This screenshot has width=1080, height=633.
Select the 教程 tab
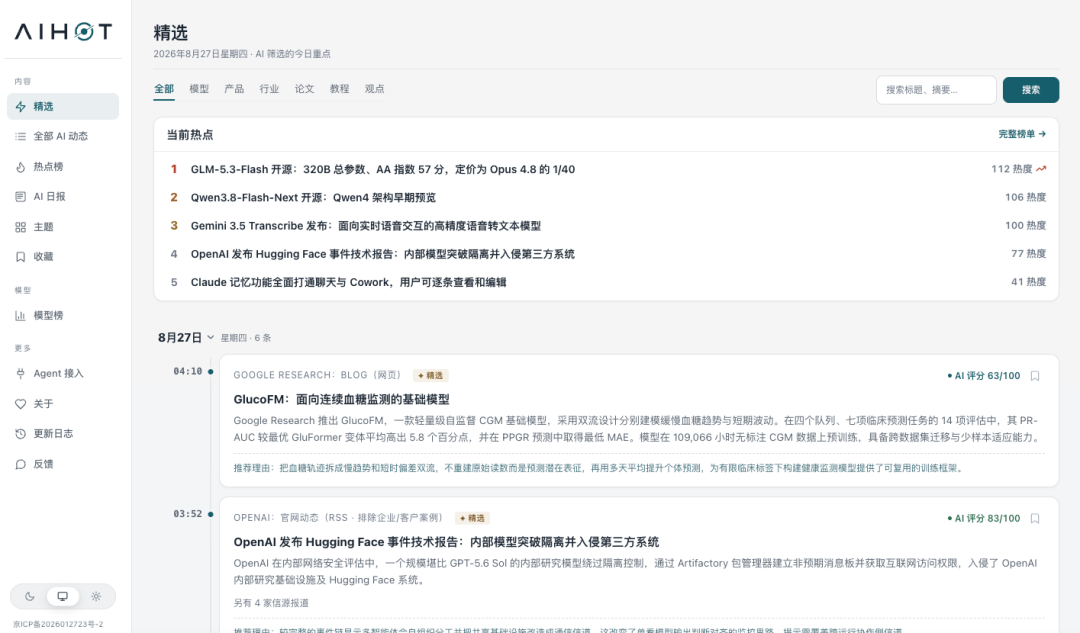[340, 89]
